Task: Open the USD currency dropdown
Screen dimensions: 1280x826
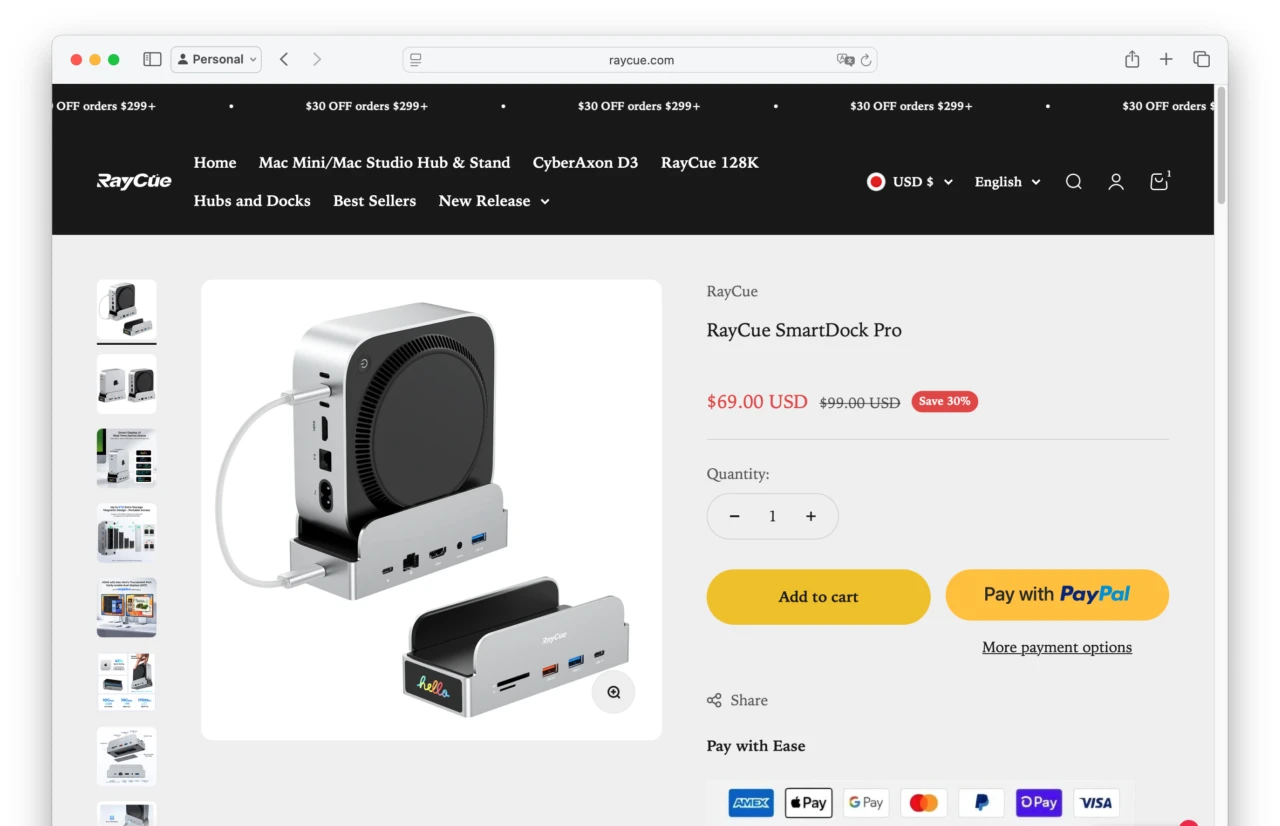Action: [909, 181]
